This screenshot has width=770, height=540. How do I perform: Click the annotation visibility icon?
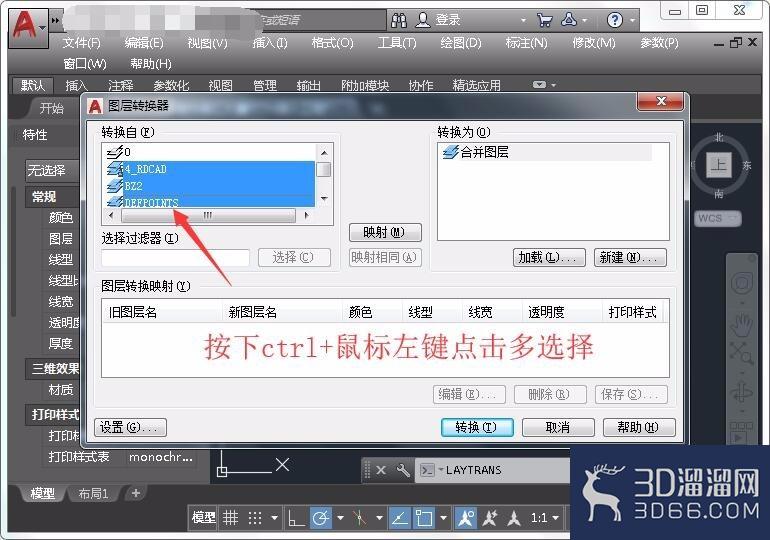[466, 518]
